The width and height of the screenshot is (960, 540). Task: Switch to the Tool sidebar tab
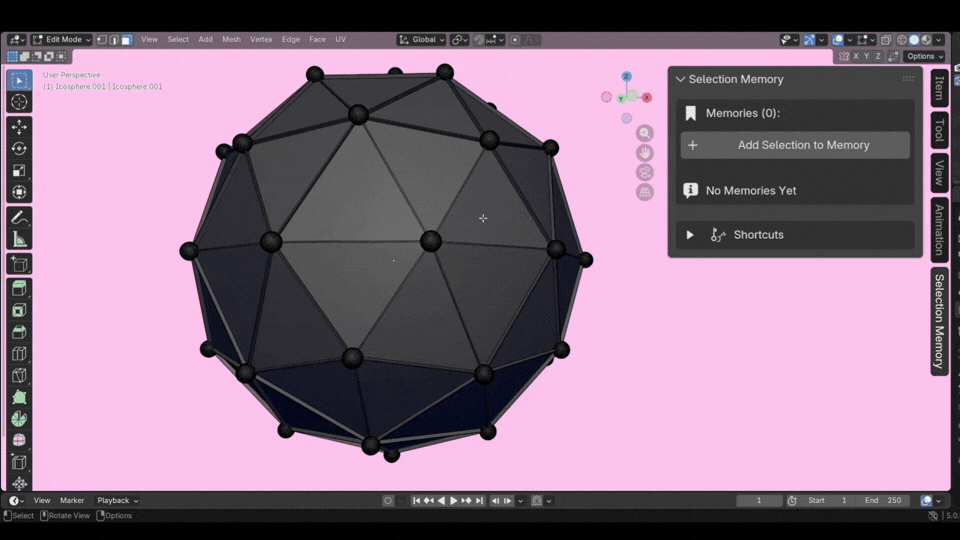939,130
